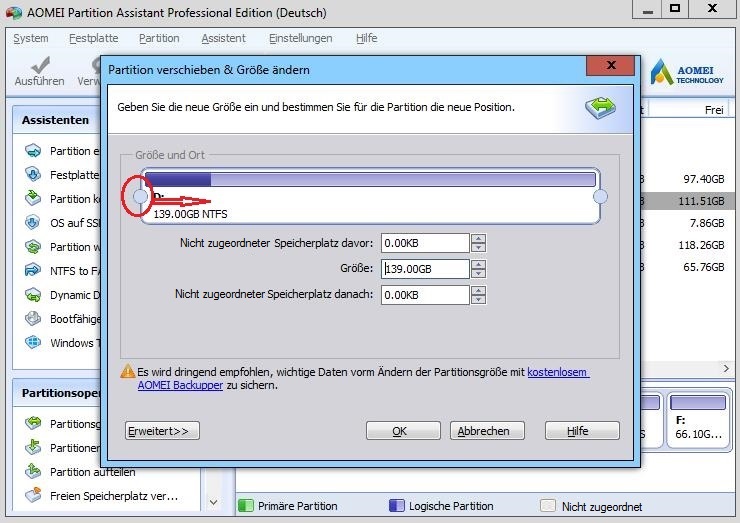Open the Assistent menu
Viewport: 740px width, 523px height.
(223, 38)
